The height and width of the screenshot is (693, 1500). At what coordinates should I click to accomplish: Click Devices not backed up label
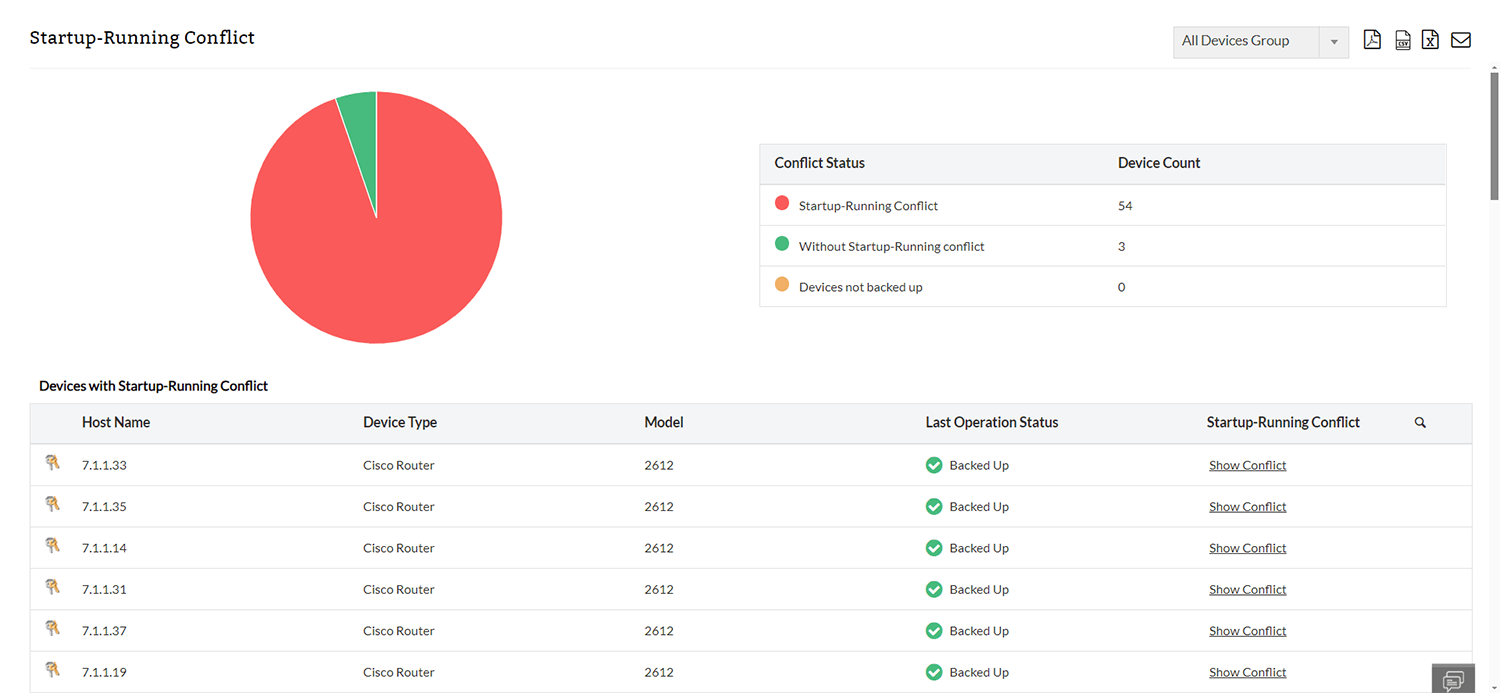861,288
